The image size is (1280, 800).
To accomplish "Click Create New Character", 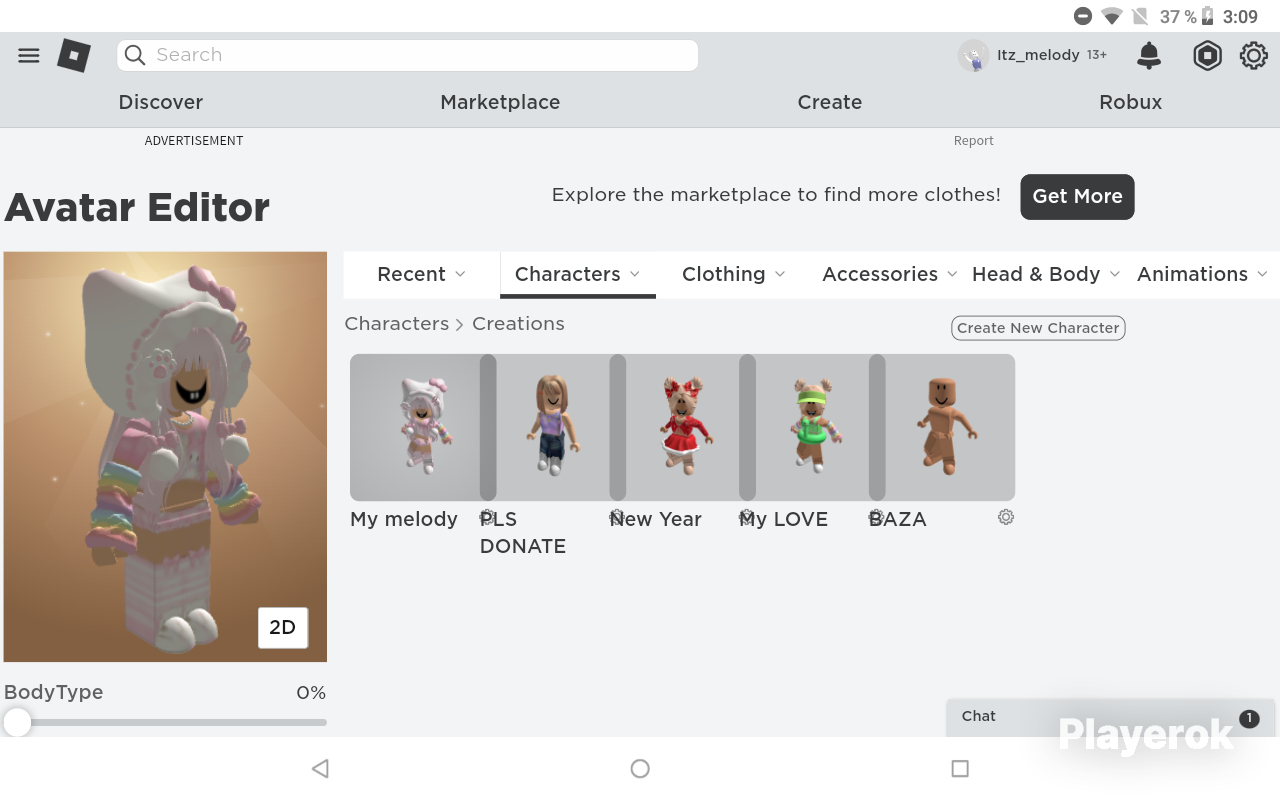I will [1038, 328].
